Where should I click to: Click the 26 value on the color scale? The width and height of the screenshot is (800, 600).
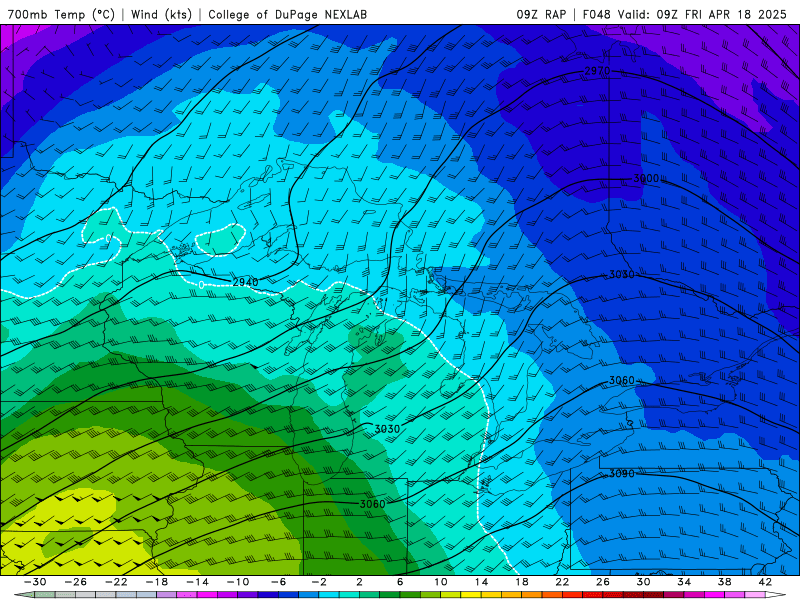(x=603, y=582)
